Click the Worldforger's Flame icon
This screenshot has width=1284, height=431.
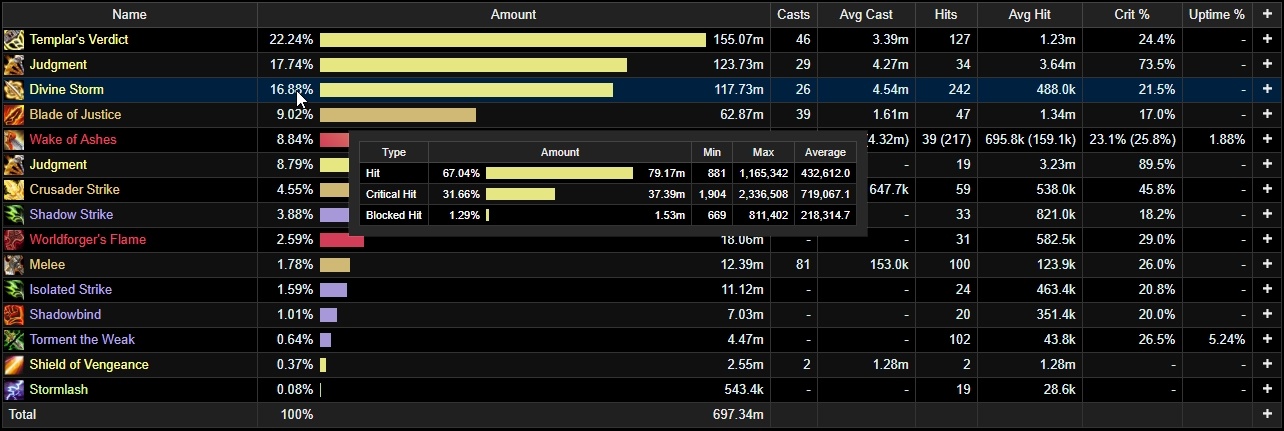(14, 240)
